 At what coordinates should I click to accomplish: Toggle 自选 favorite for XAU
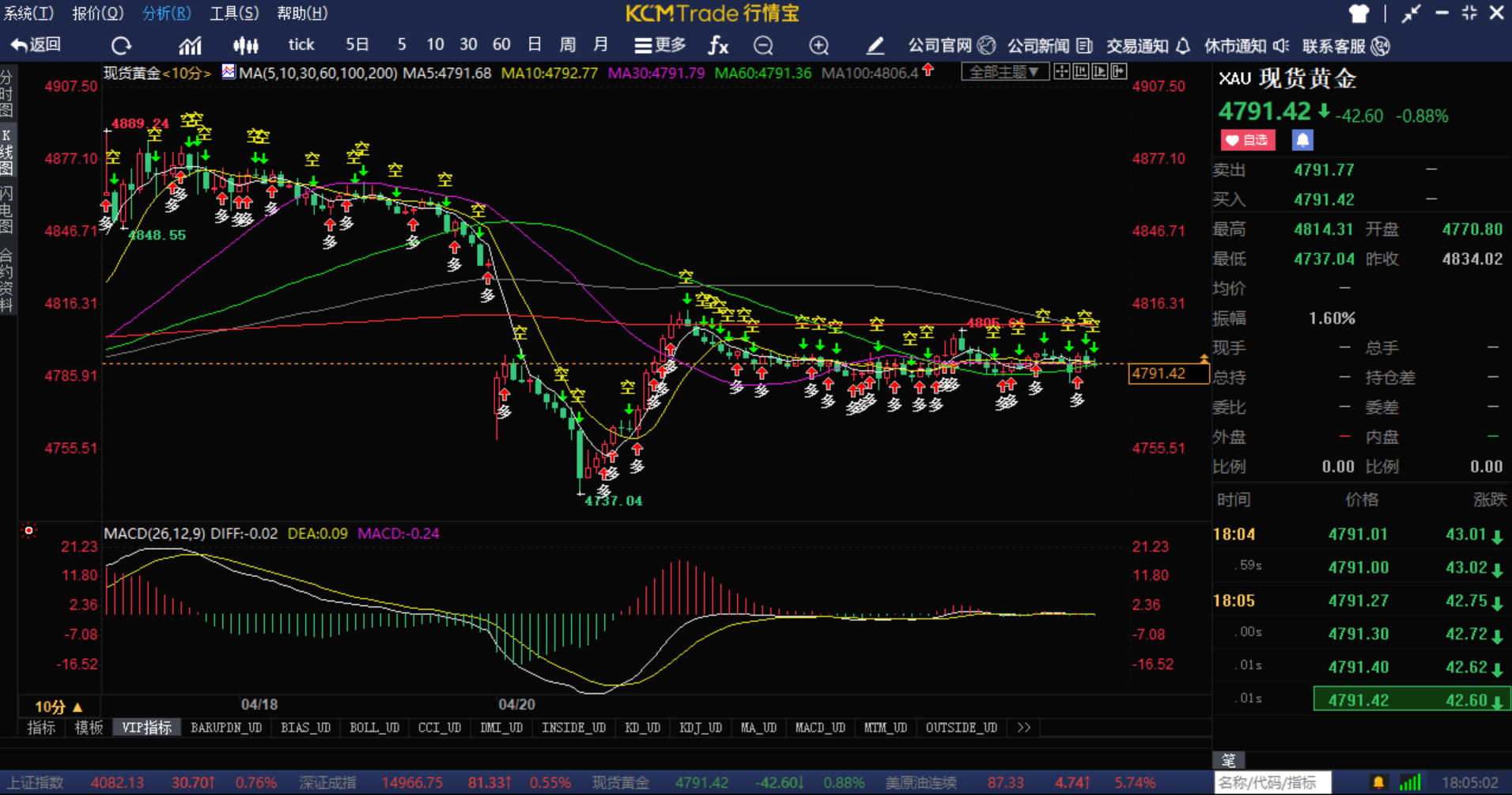tap(1247, 140)
